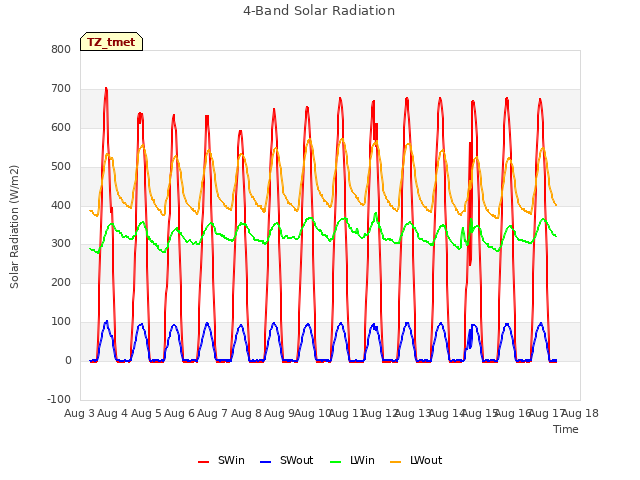Click the 'Aug 6' x-axis tick label
Image resolution: width=640 pixels, height=480 pixels.
tap(180, 413)
